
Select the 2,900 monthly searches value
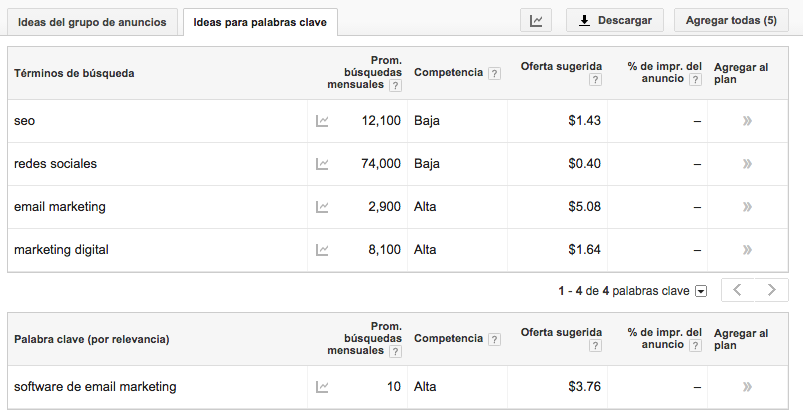click(x=385, y=207)
